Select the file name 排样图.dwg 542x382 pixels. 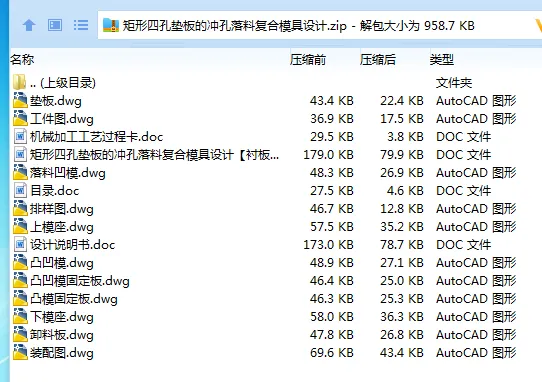coord(62,209)
